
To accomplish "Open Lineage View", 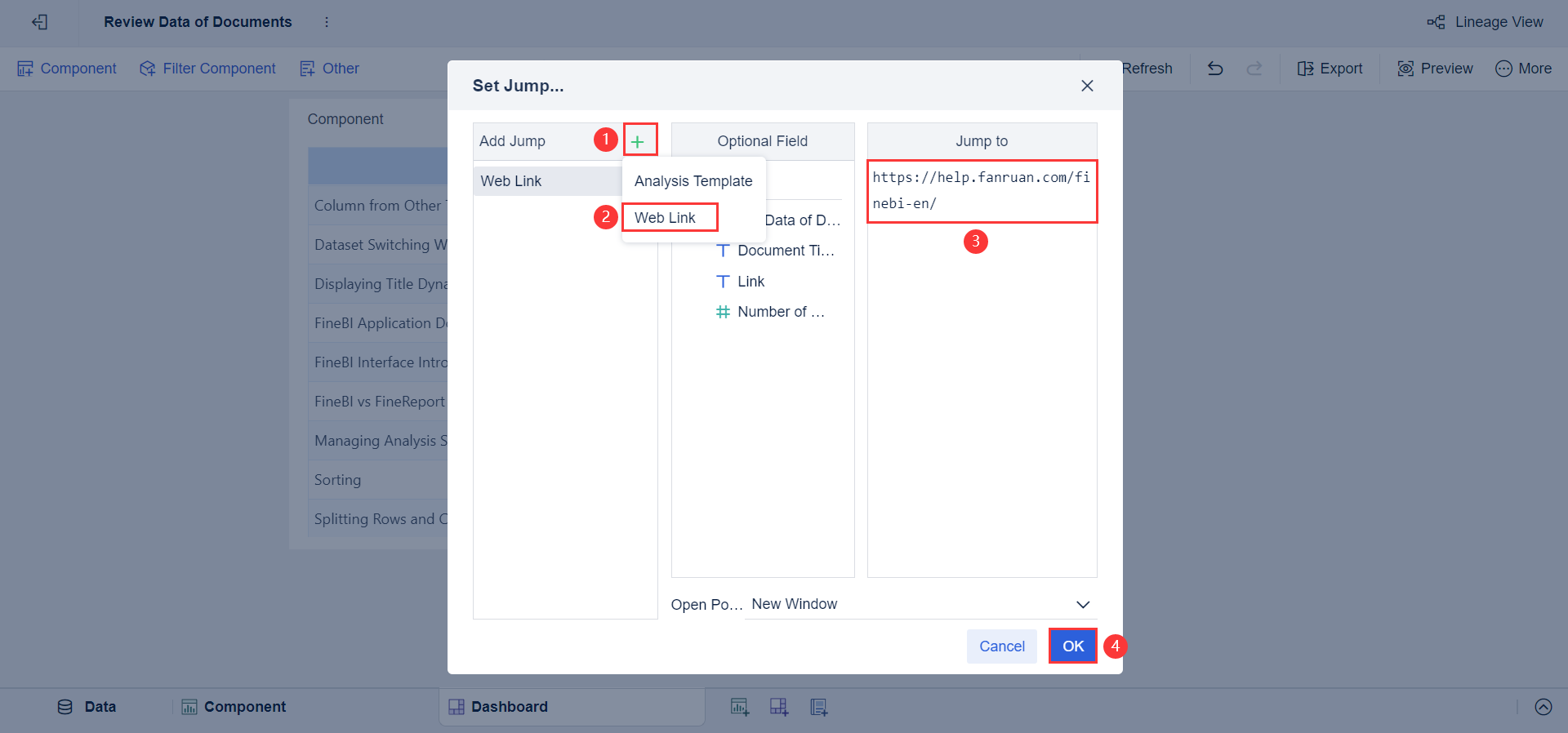I will tap(1485, 22).
